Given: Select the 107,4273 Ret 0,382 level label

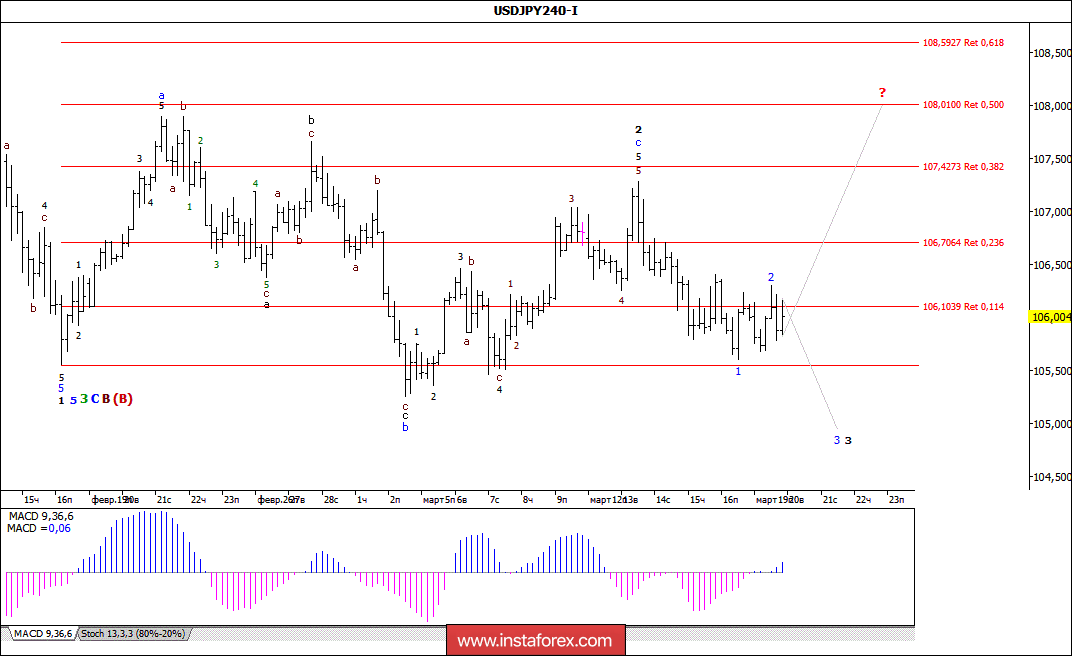Looking at the screenshot, I should tap(963, 167).
